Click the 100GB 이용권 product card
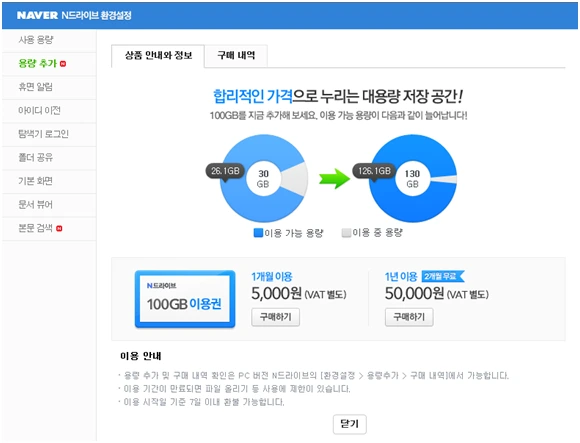 tap(185, 299)
